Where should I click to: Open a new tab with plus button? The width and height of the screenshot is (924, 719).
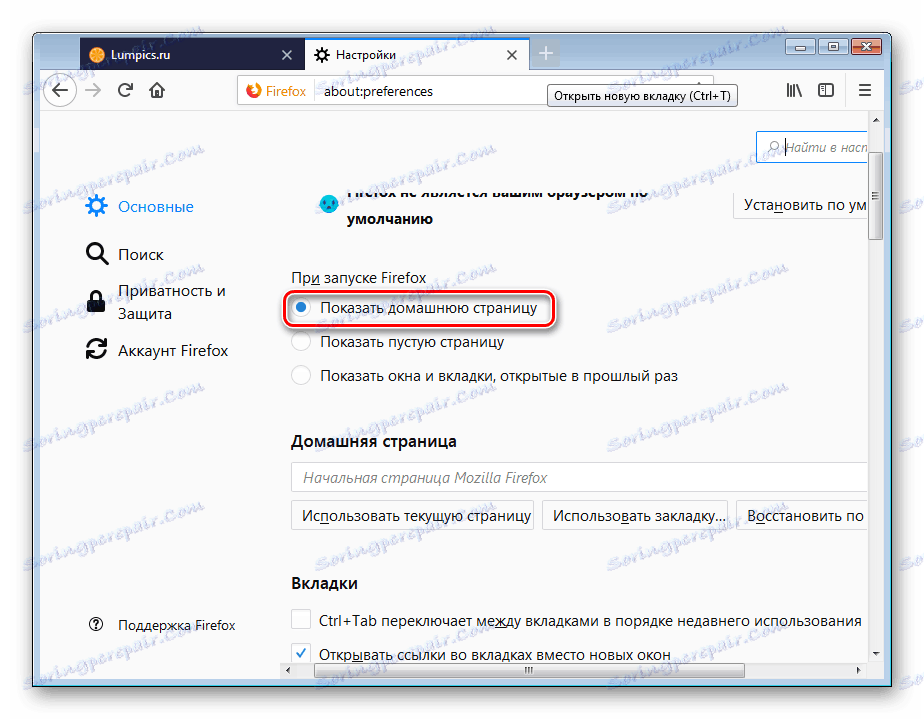pyautogui.click(x=546, y=54)
